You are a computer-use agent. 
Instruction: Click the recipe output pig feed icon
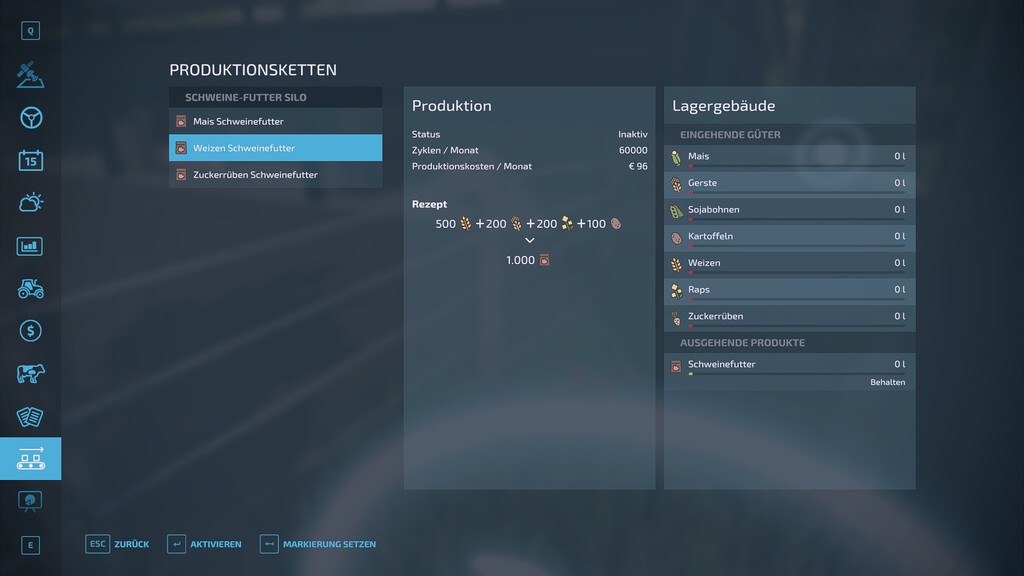click(x=545, y=260)
